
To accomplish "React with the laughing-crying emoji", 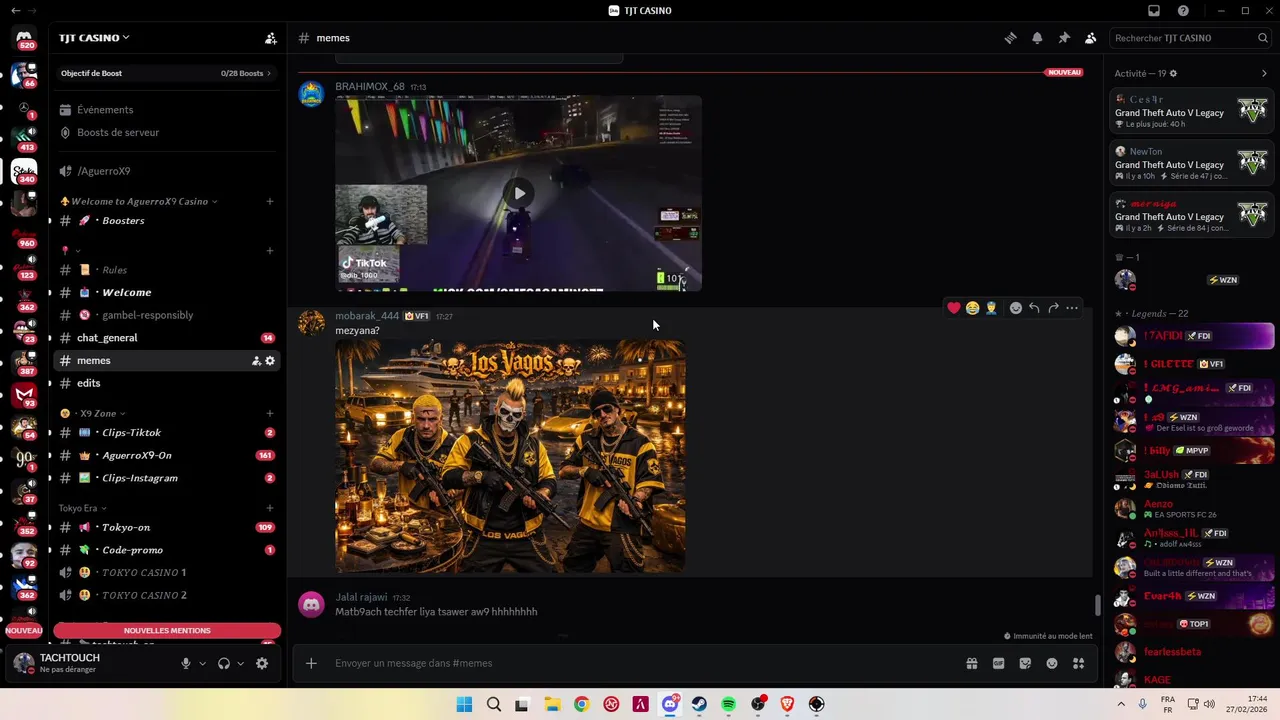I will 972,308.
